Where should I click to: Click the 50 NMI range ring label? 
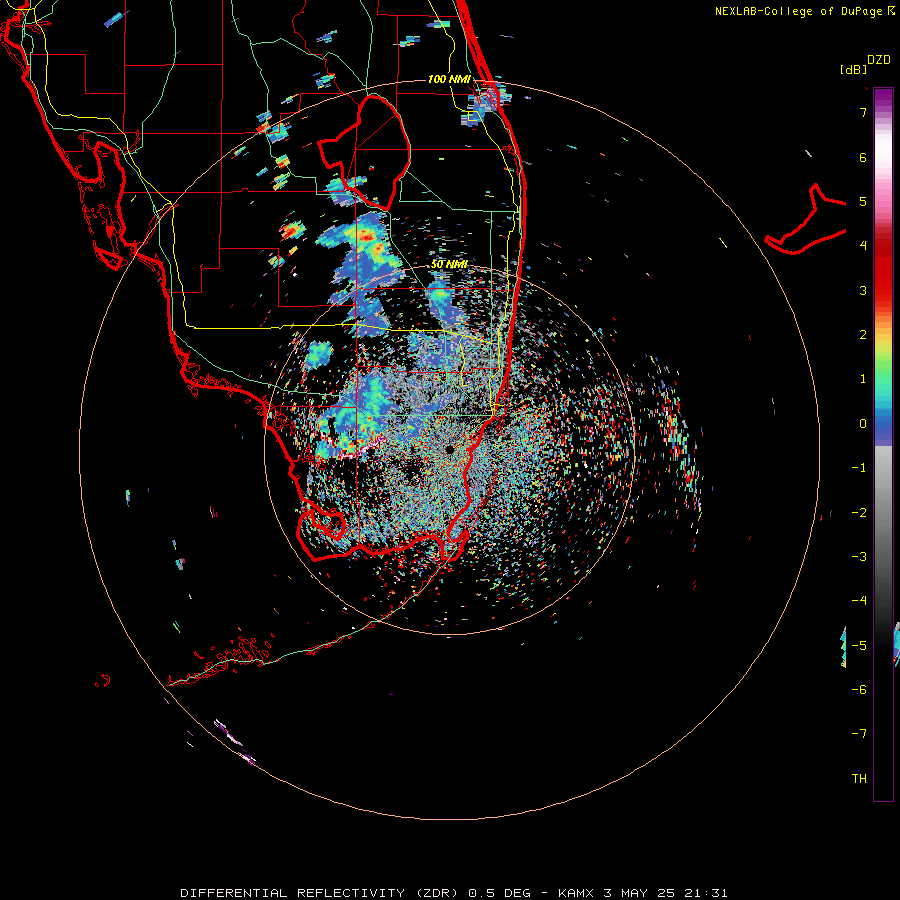[x=449, y=264]
